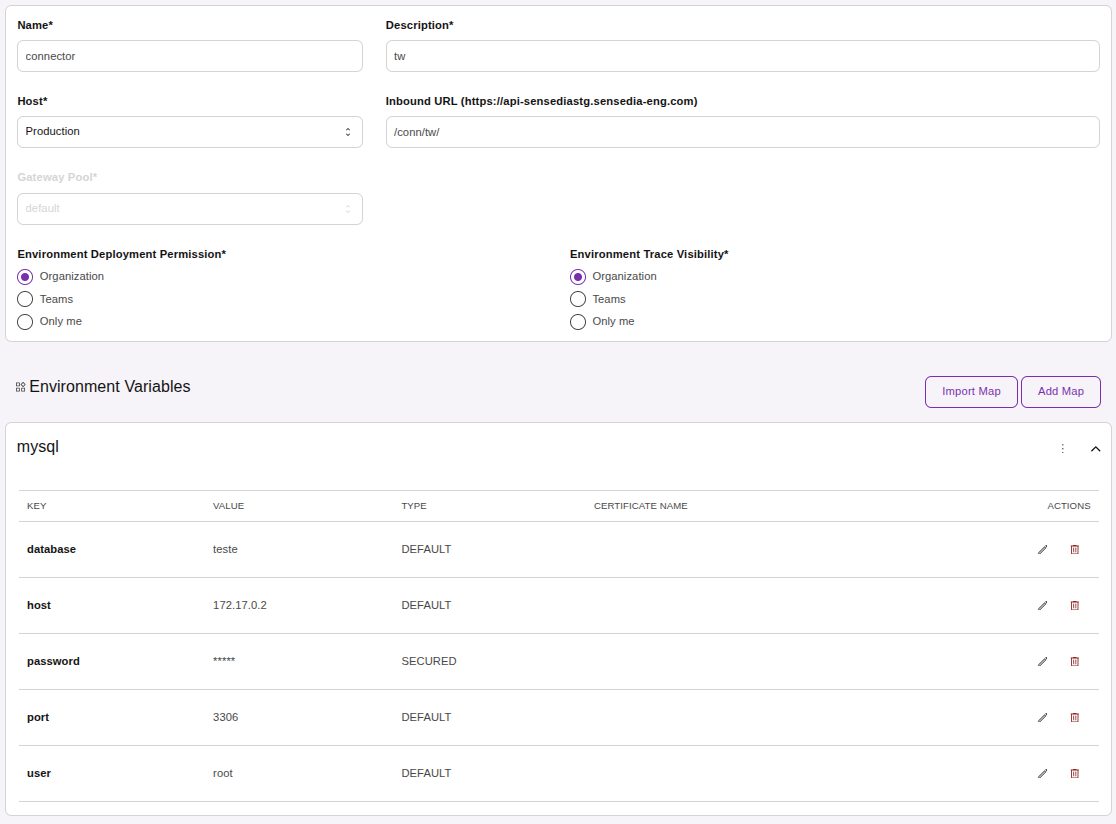
Task: Sort by the KEY column header
Action: click(x=37, y=506)
